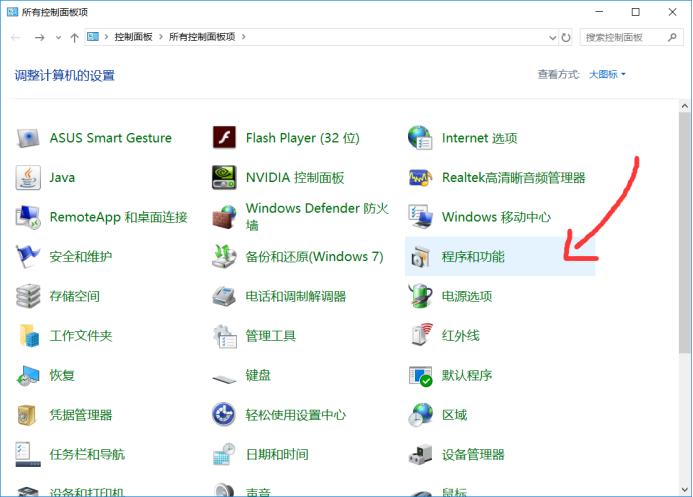
Task: Open the 大图标 view mode dropdown
Action: [x=607, y=74]
